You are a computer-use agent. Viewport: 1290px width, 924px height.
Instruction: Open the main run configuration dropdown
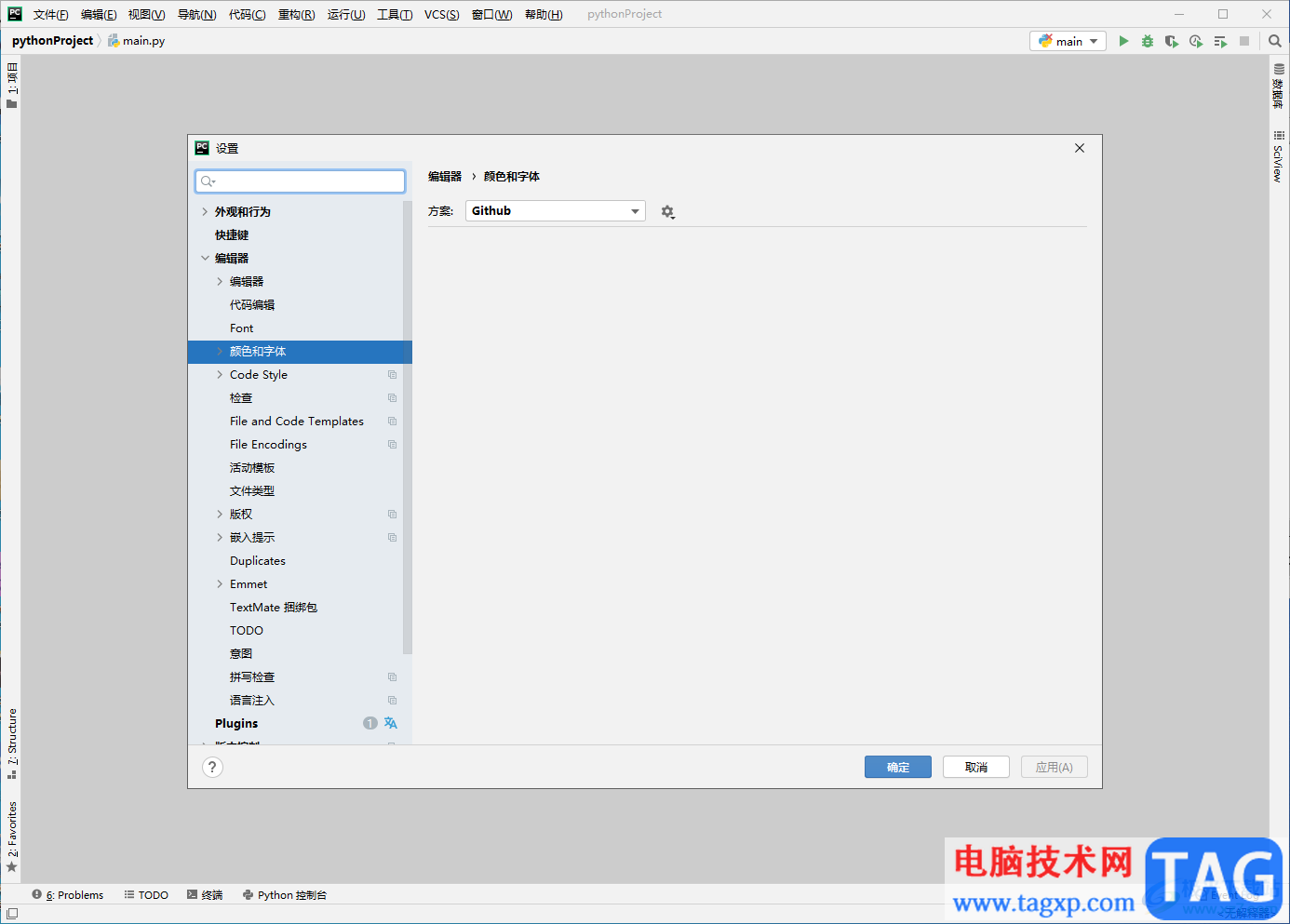1068,41
